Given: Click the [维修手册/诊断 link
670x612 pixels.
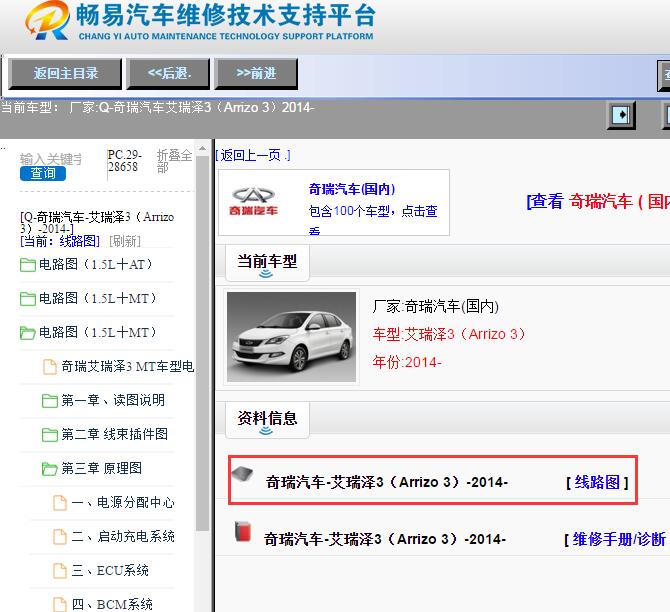Looking at the screenshot, I should [615, 539].
